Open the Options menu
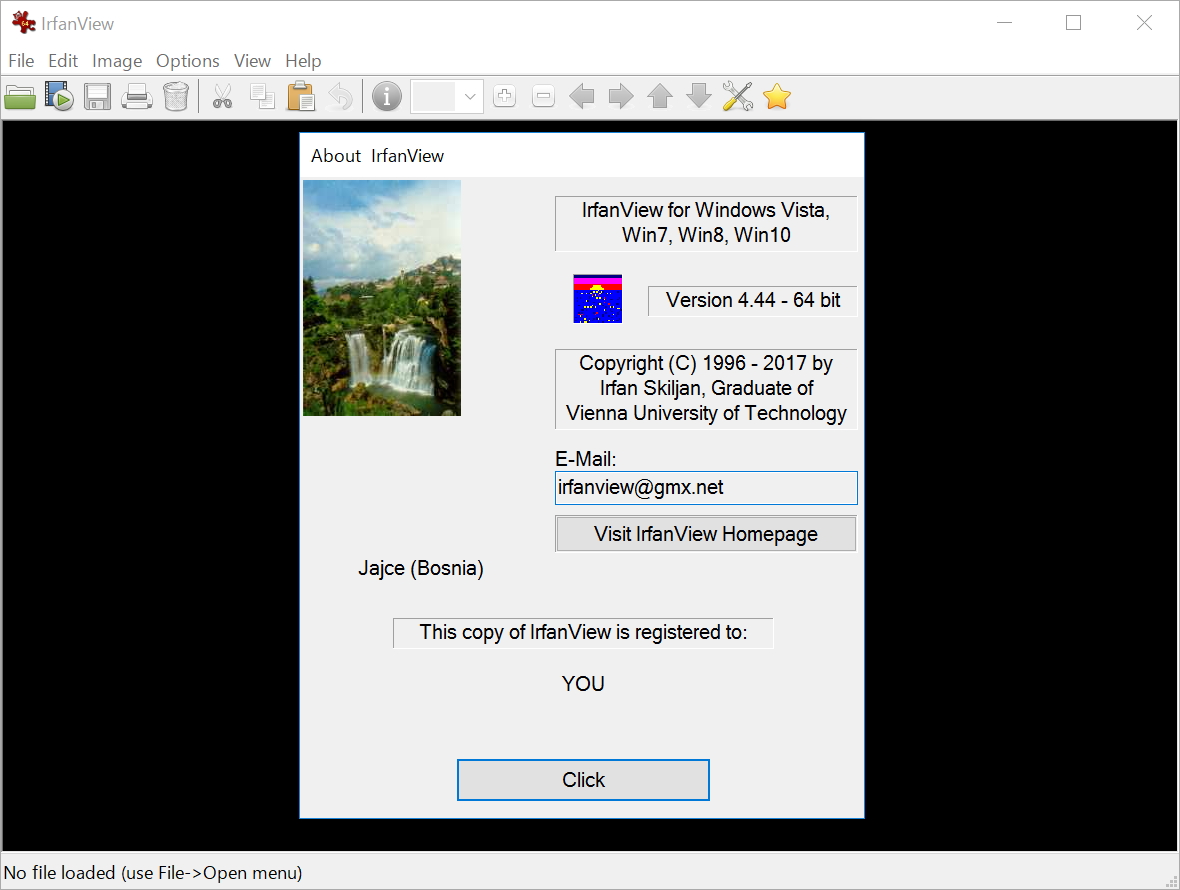The width and height of the screenshot is (1180, 890). (187, 61)
